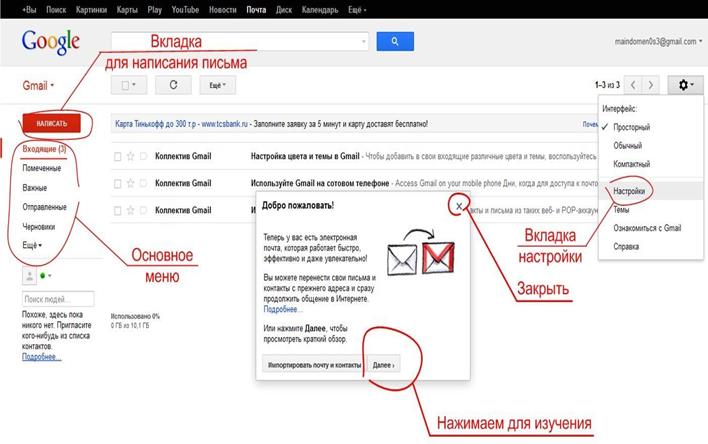Follow Подробнее link under chat contacts

click(41, 357)
